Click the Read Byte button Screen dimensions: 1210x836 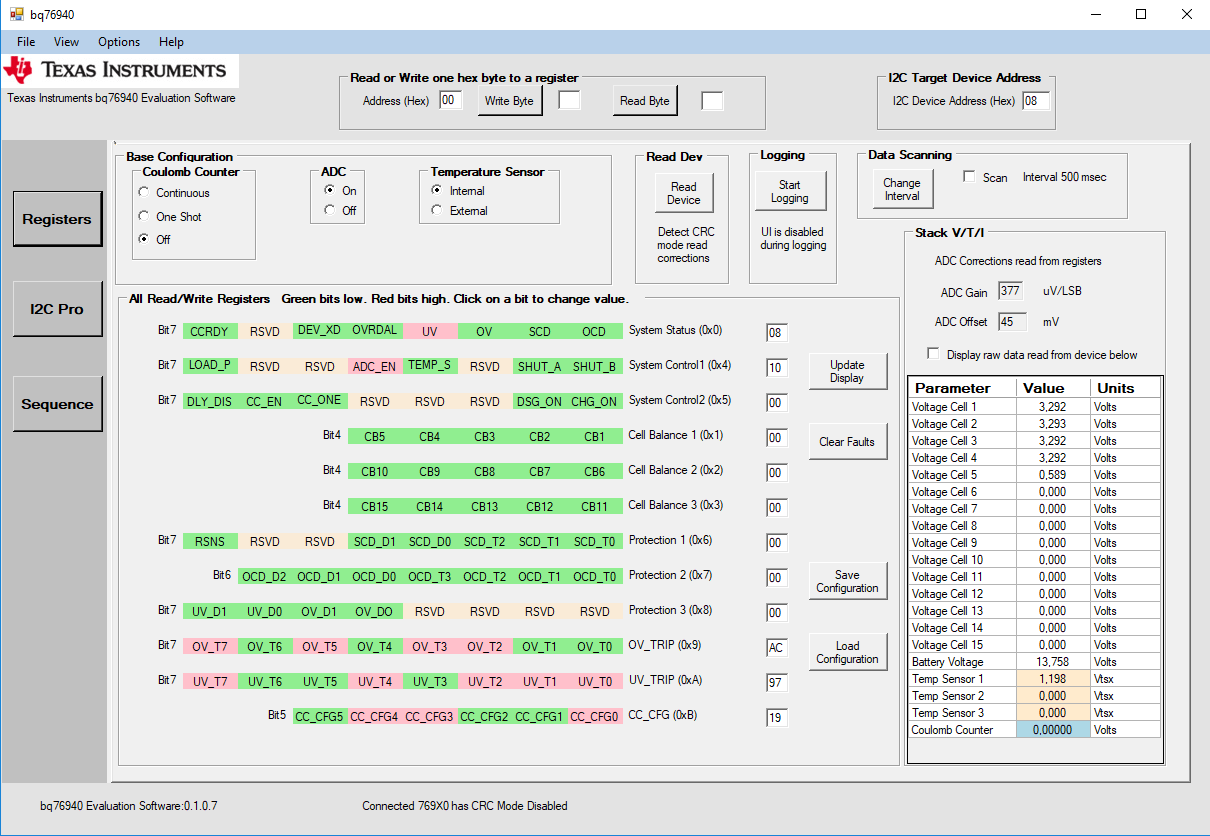pyautogui.click(x=645, y=101)
